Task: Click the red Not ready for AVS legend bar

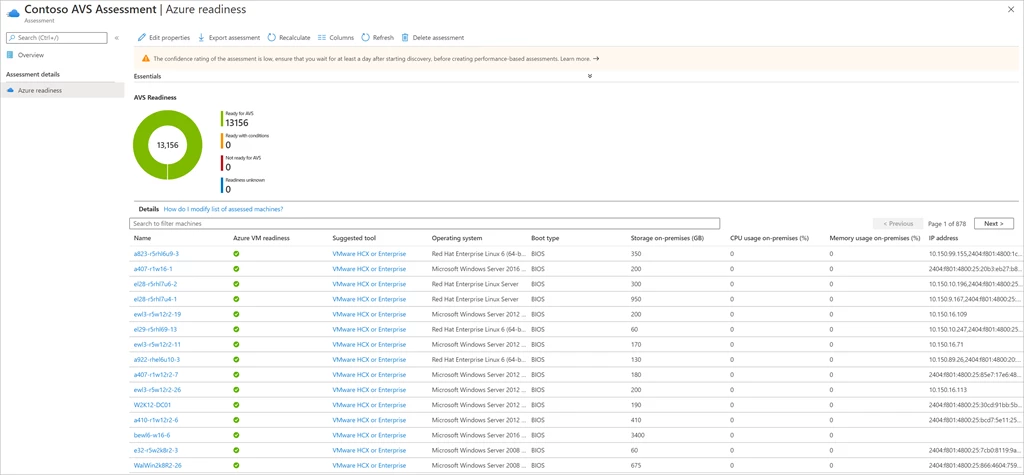Action: pyautogui.click(x=222, y=163)
